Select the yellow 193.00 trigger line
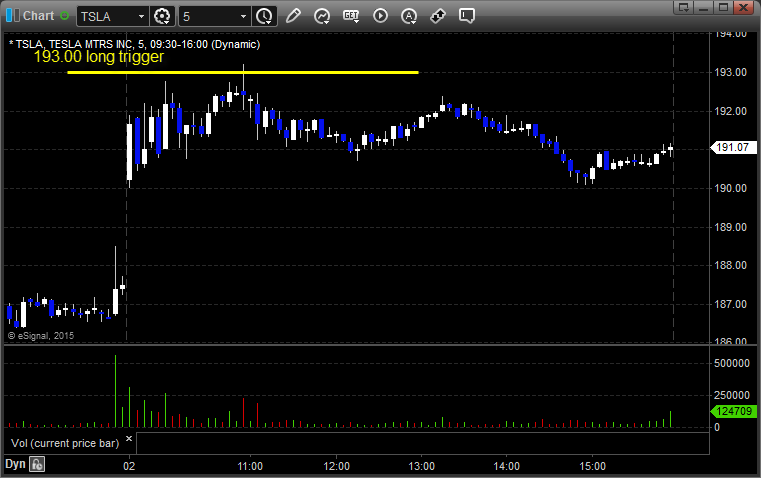 [243, 72]
